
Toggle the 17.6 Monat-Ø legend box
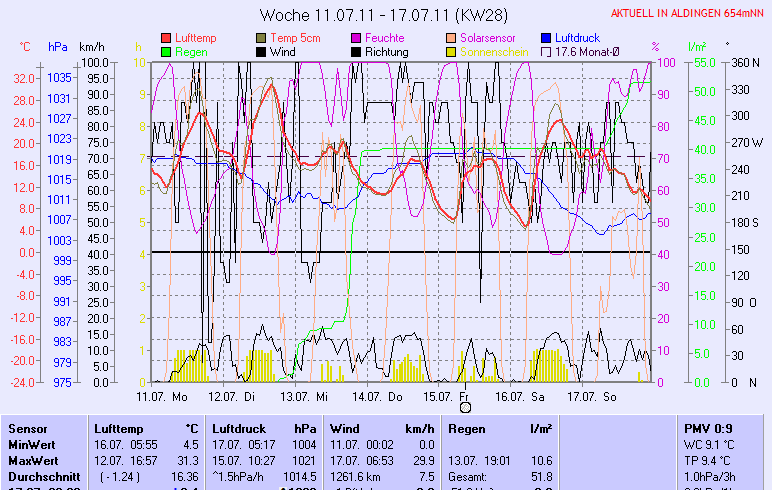tap(546, 51)
